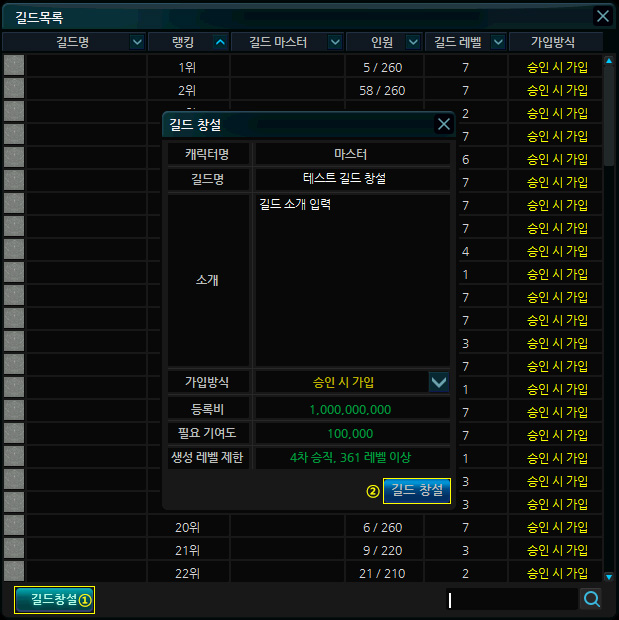The image size is (619, 620).
Task: Sort by 랭킹 using its header arrow
Action: [220, 42]
